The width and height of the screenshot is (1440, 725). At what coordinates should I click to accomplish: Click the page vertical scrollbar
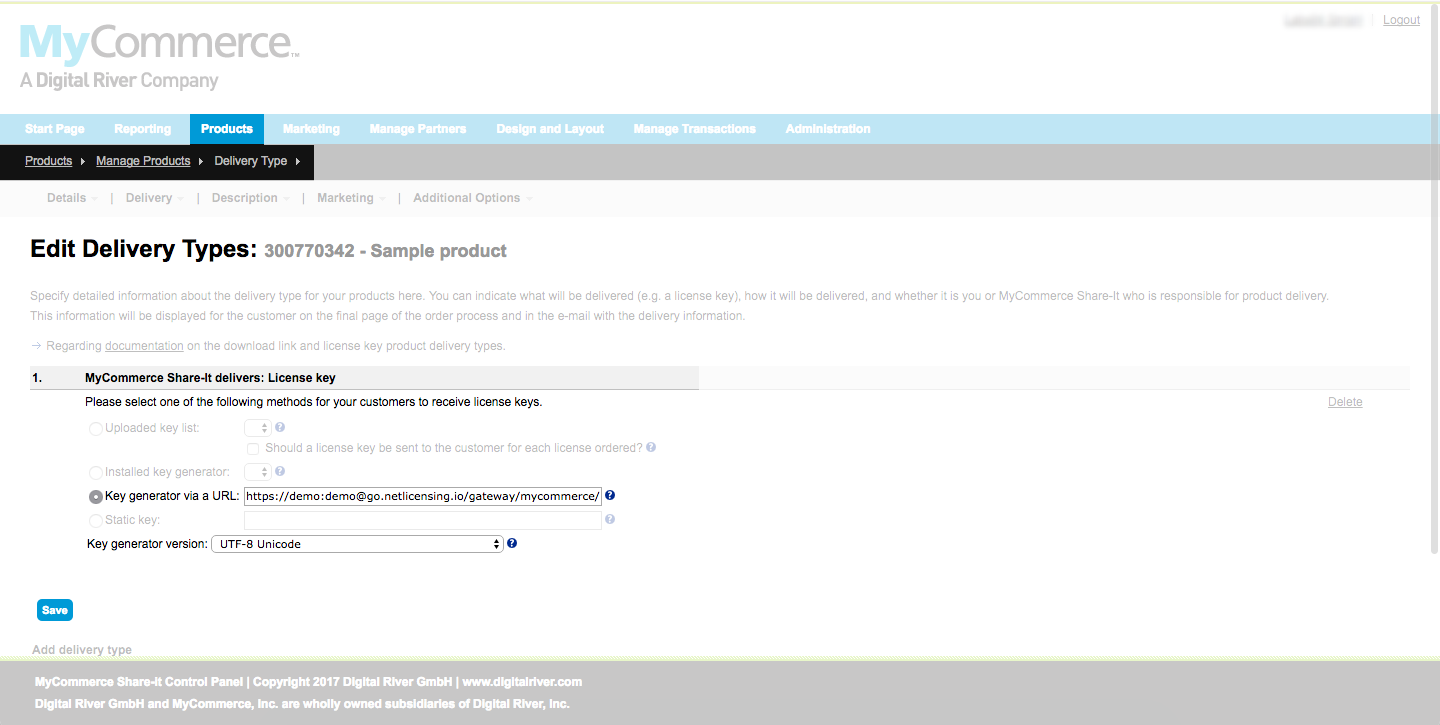1434,280
